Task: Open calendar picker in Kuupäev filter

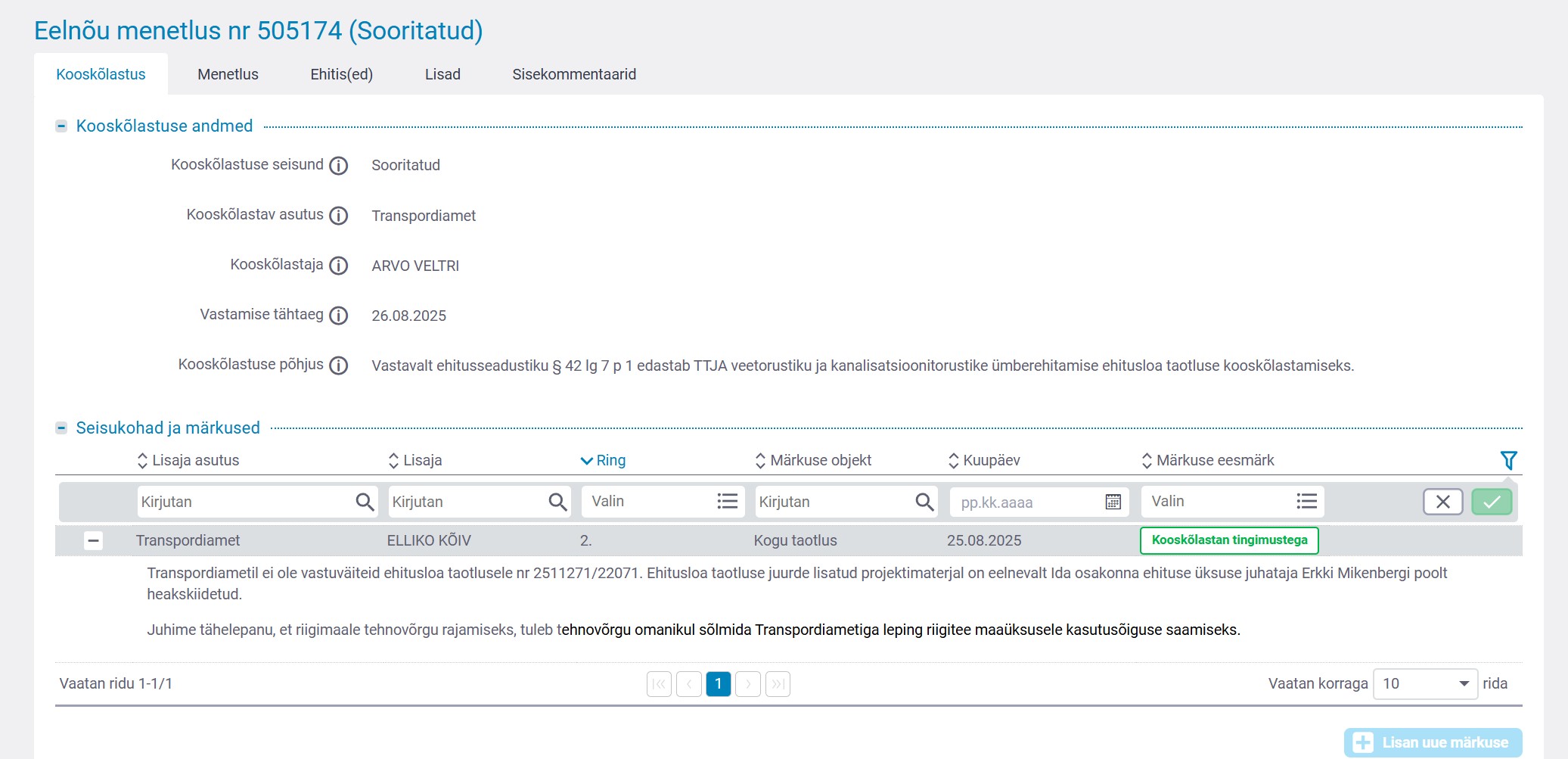Action: pos(1113,502)
